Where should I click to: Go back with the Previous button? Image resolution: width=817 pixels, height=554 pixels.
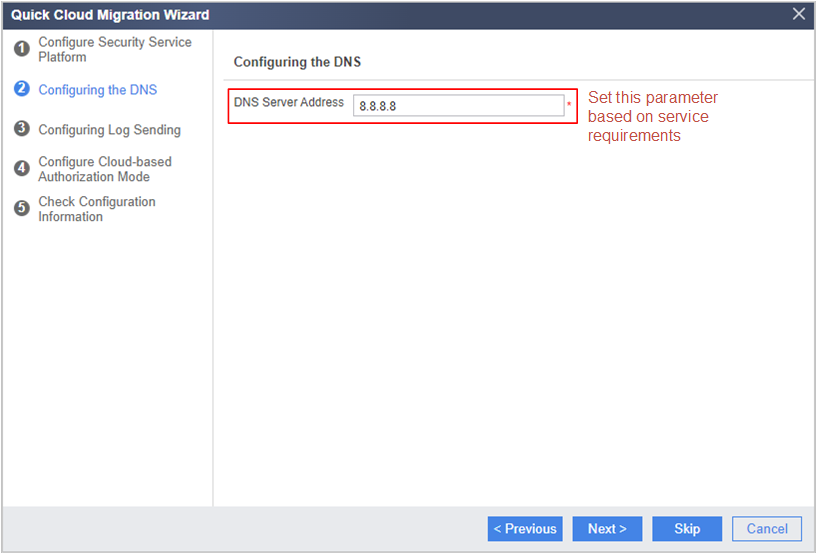click(525, 529)
